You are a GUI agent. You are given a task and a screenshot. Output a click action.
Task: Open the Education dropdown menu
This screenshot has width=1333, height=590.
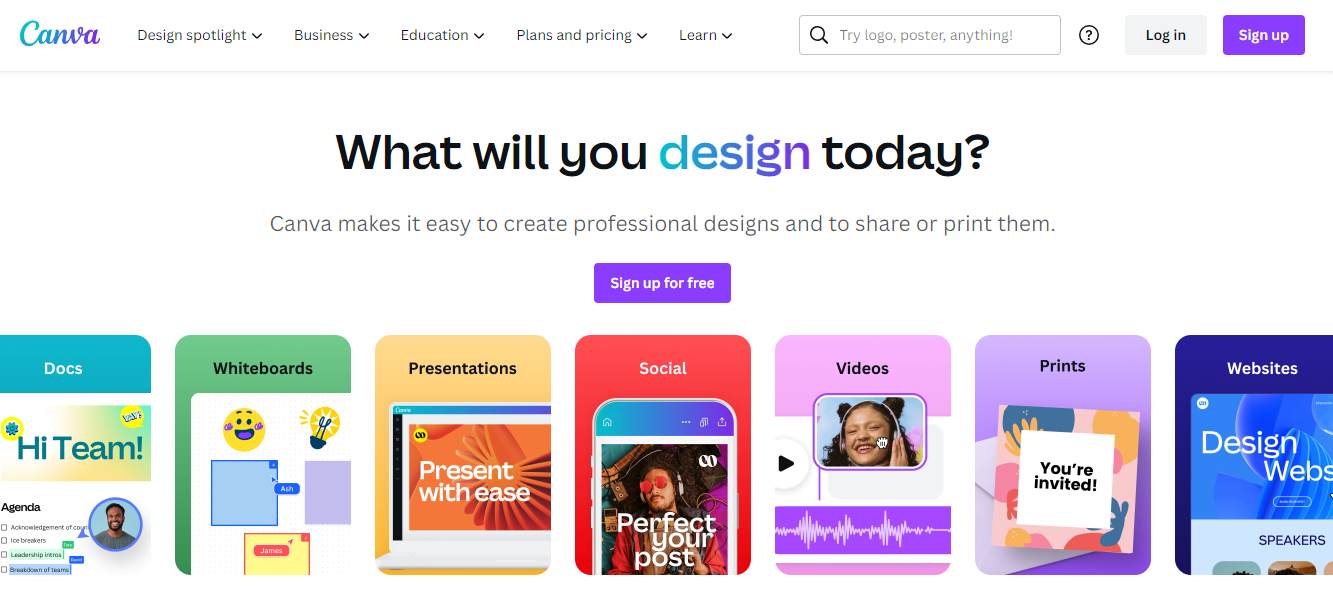click(x=443, y=35)
